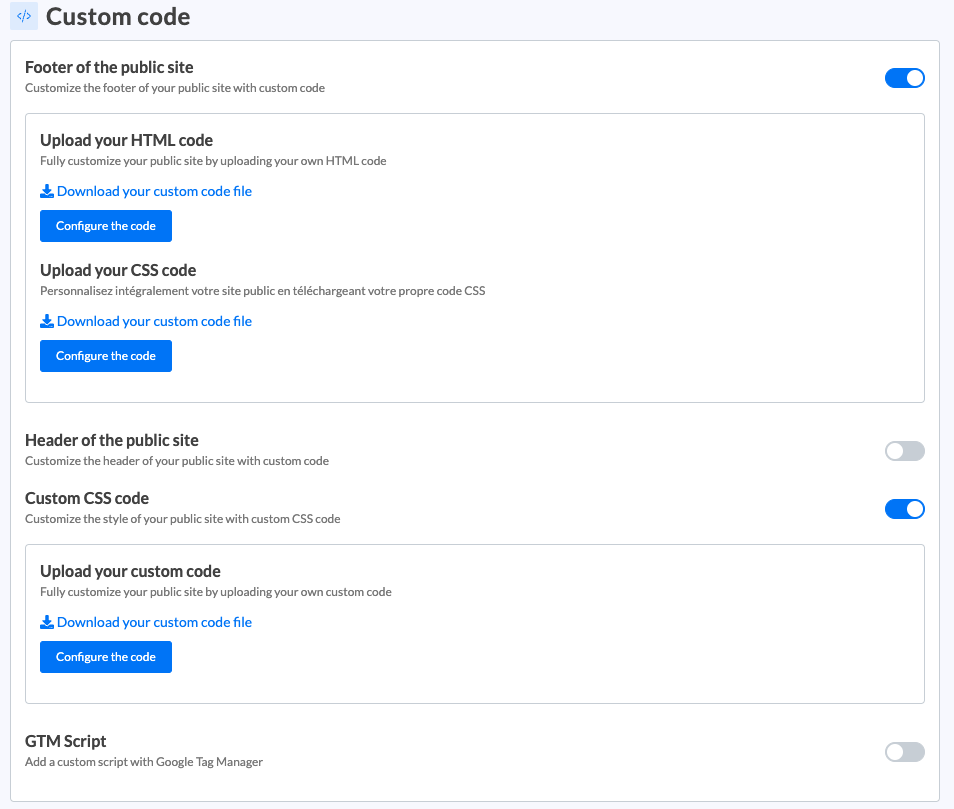Screen dimensions: 954x809
Task: Enable the Header of the public site toggle
Action: point(904,451)
